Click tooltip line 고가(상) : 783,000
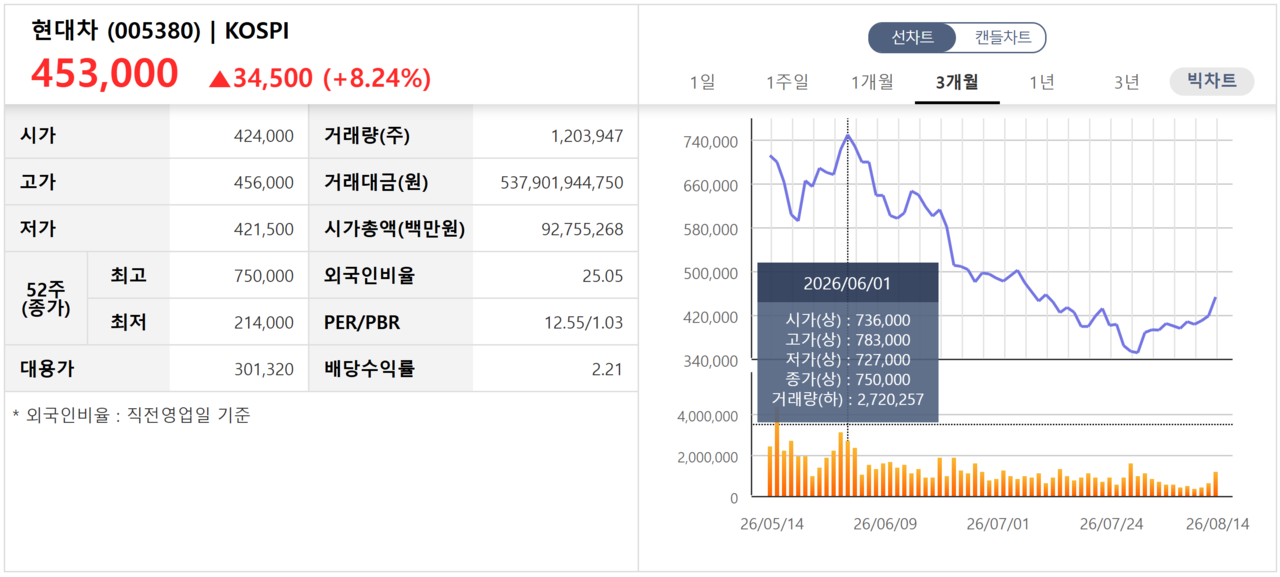1280x577 pixels. click(x=847, y=339)
